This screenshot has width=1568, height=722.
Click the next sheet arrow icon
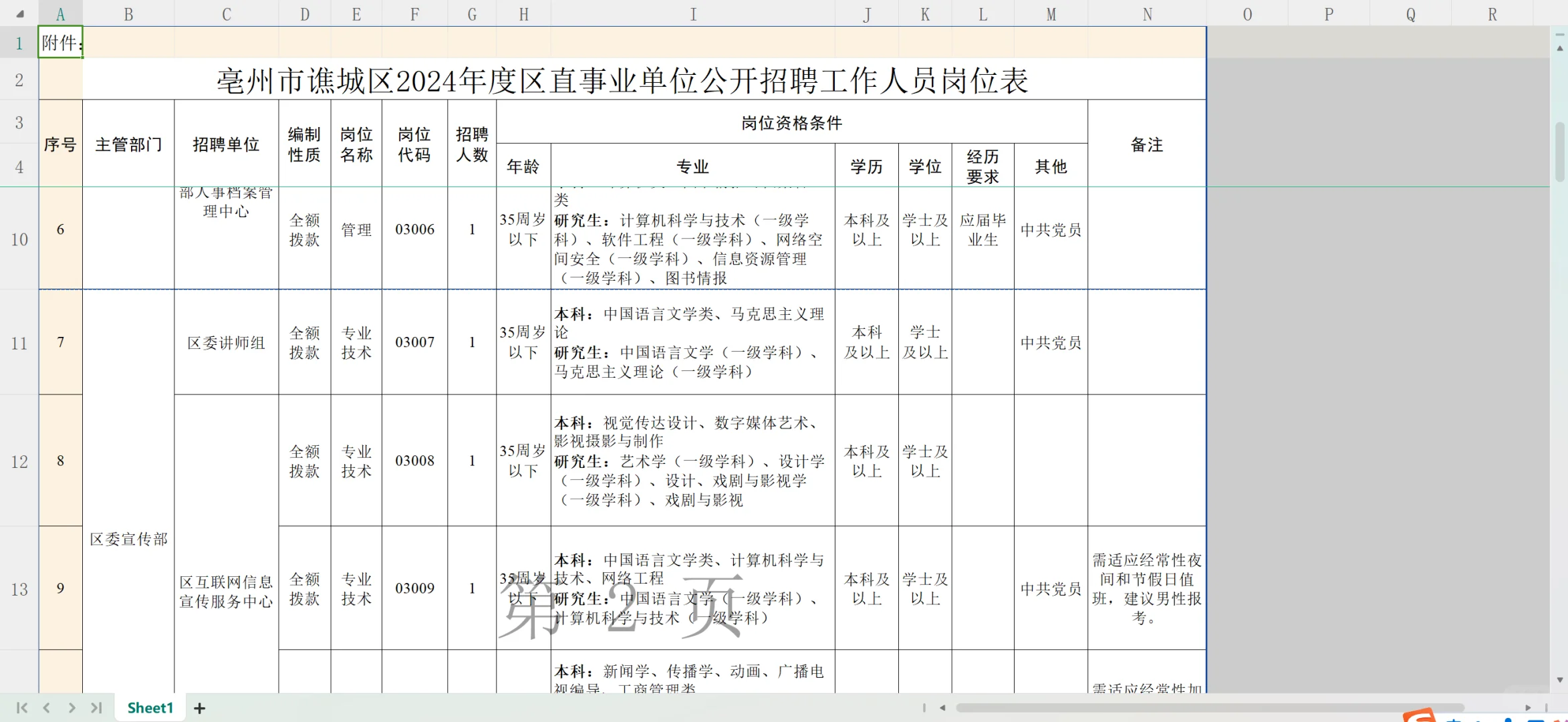[72, 708]
